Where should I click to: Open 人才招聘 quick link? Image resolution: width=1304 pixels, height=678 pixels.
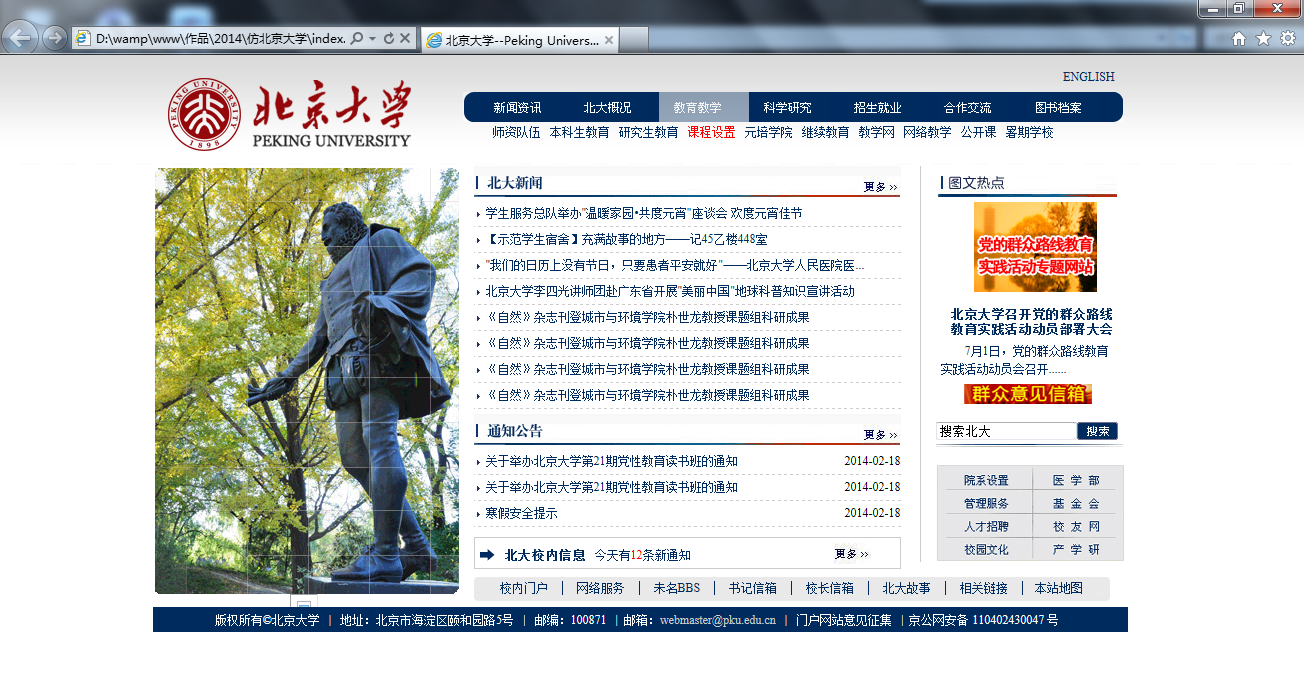tap(986, 526)
